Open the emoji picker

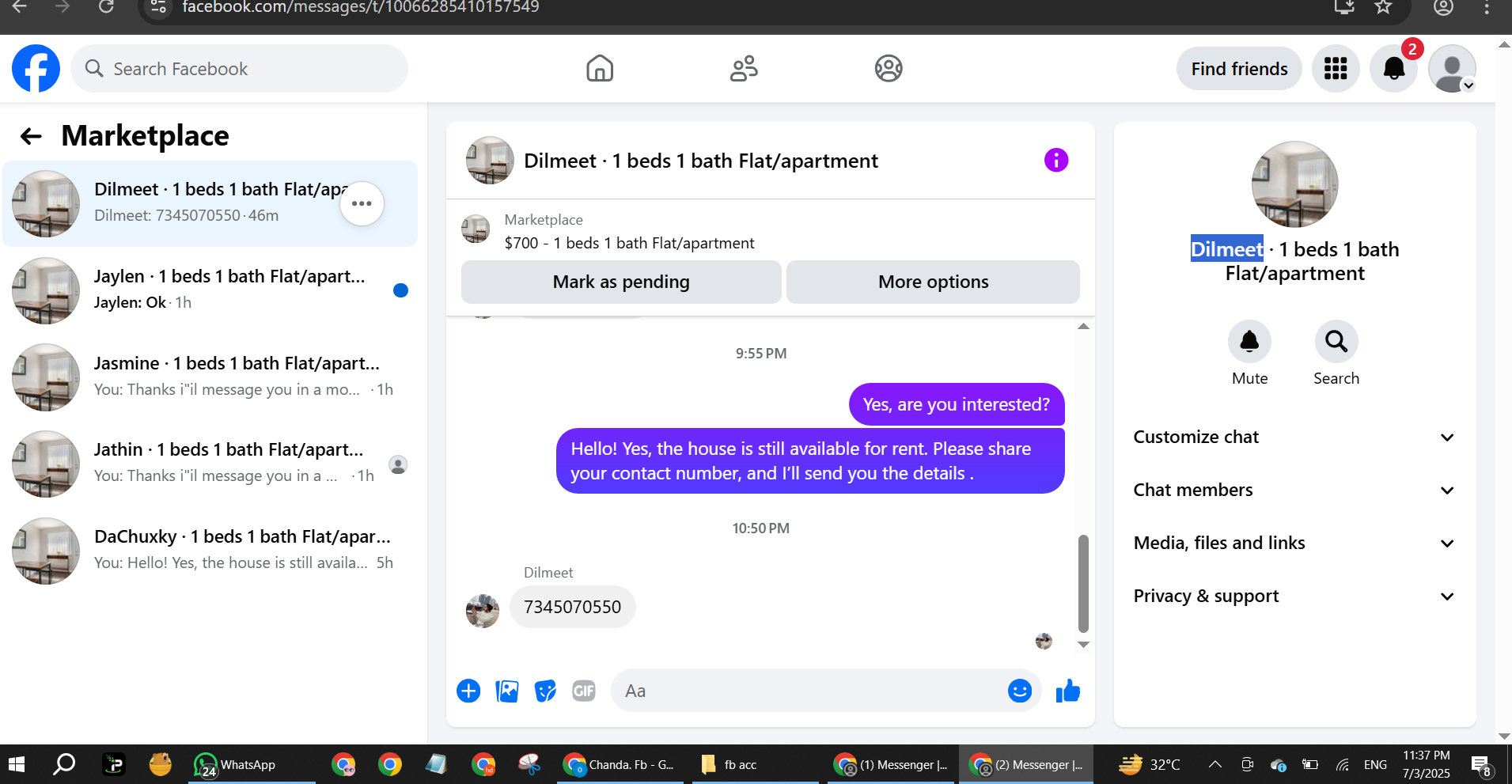[1020, 691]
